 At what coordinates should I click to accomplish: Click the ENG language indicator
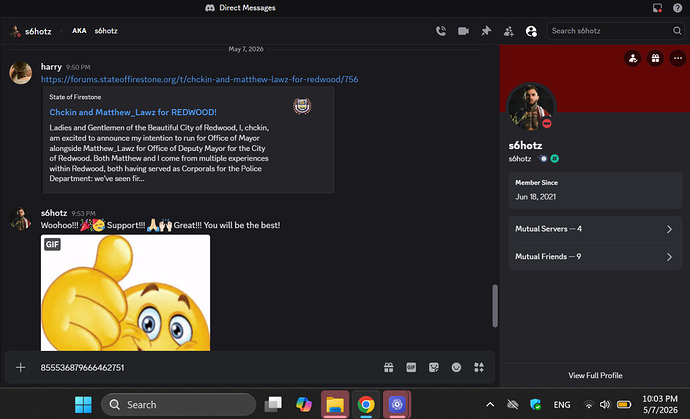(562, 404)
